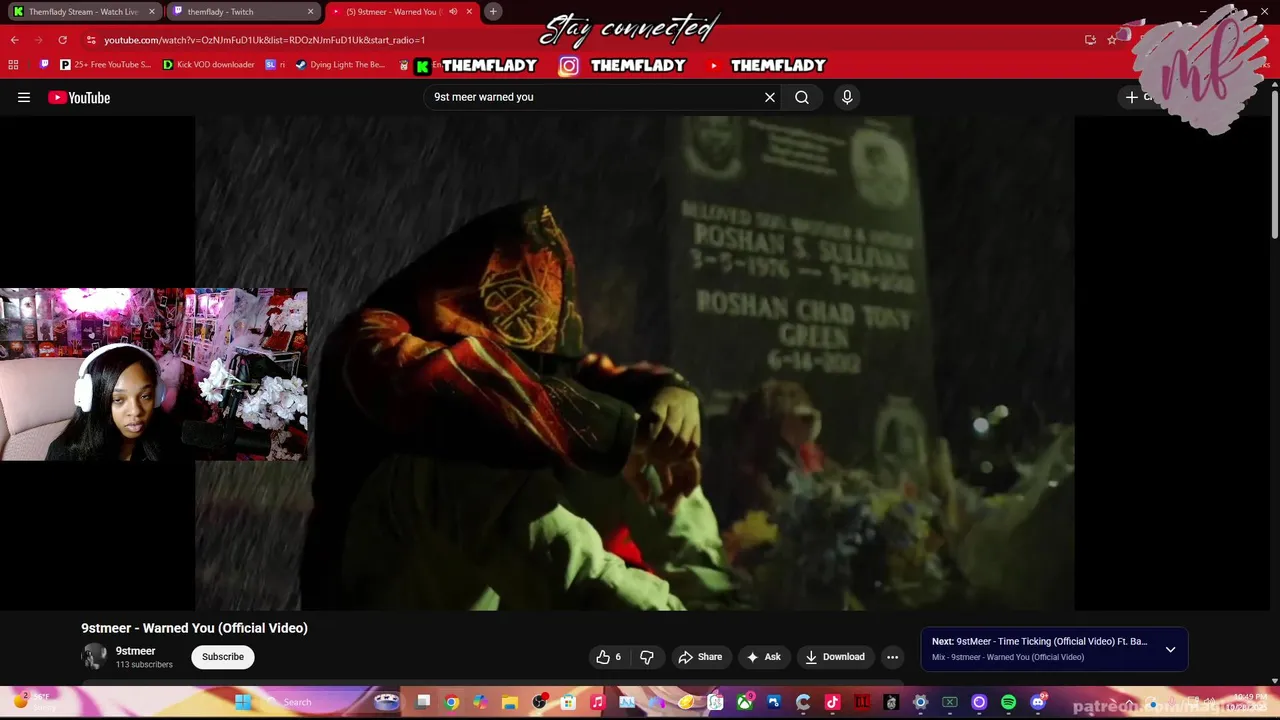Subscribe to 9stmeer channel
This screenshot has width=1280, height=720.
coord(223,657)
